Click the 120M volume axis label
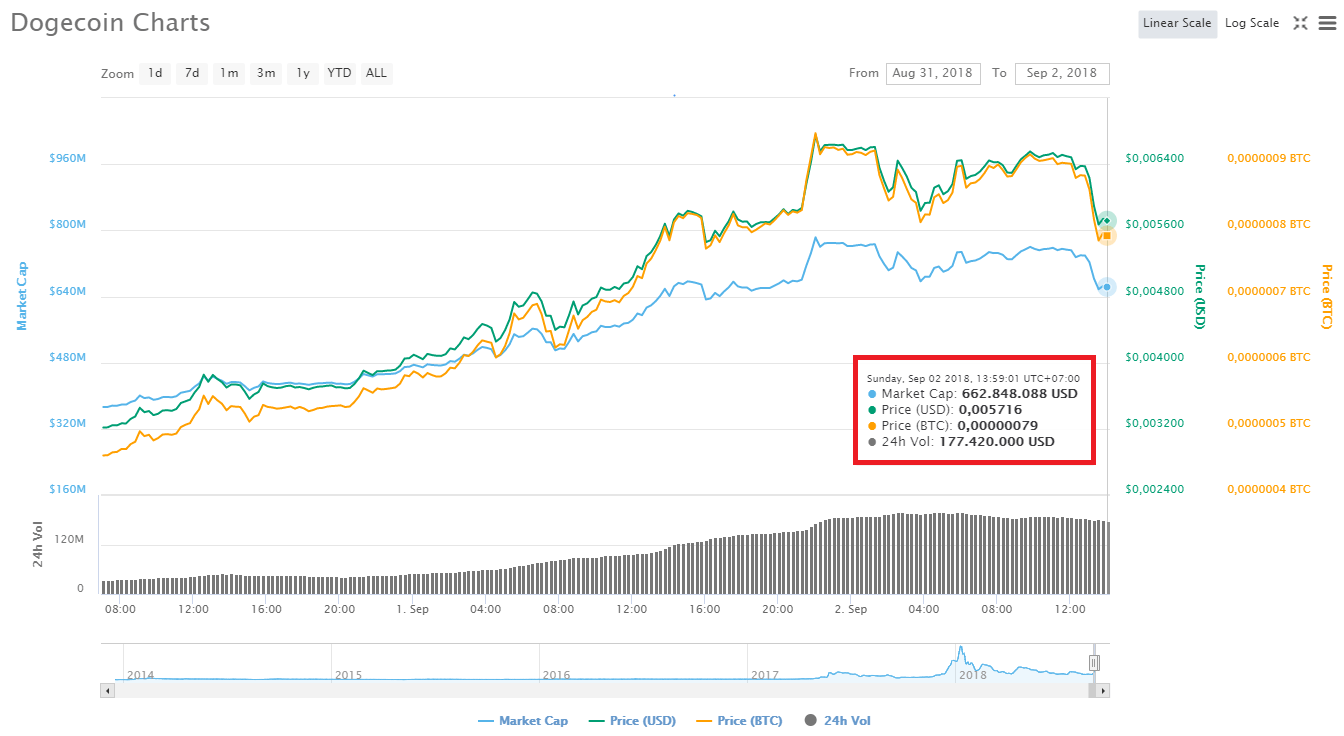 (x=68, y=540)
